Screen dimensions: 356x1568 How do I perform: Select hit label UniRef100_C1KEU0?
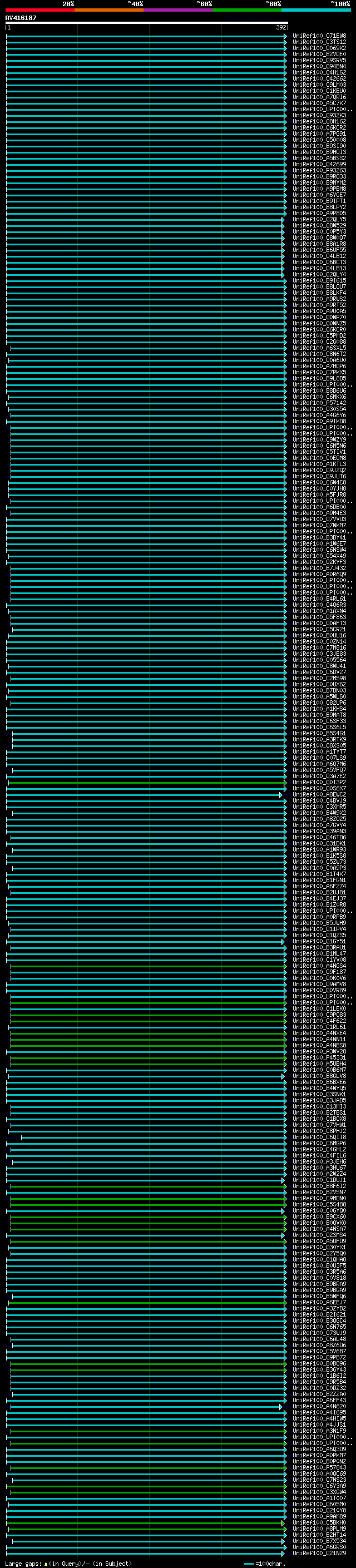319,91
